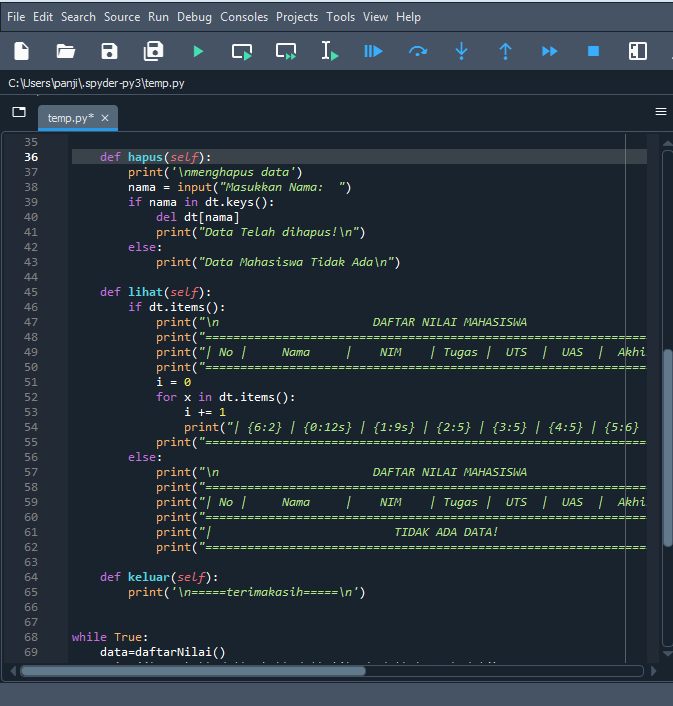
Task: Click vertical scrollbar down arrow
Action: [x=668, y=654]
